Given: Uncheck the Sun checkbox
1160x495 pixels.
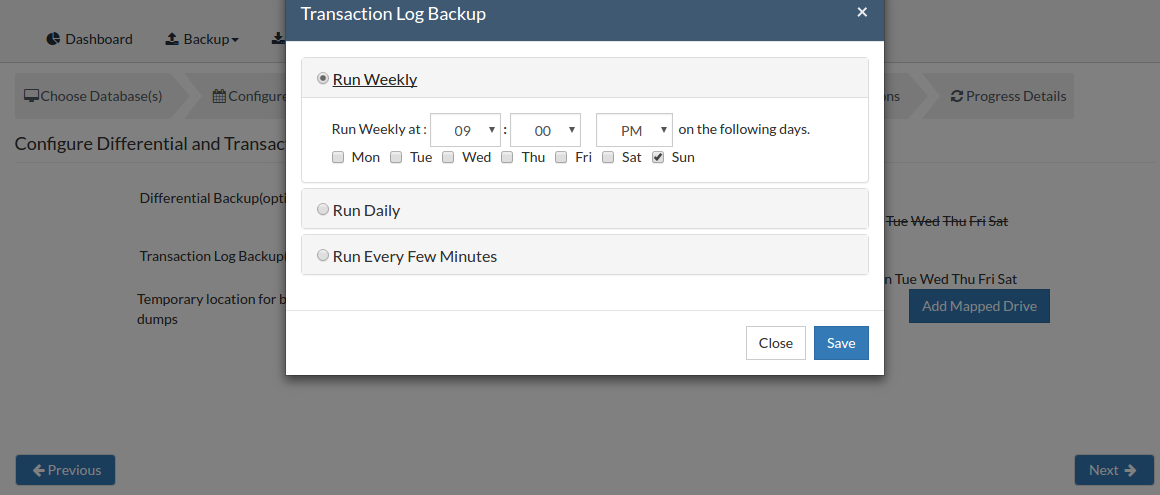Looking at the screenshot, I should (x=658, y=157).
